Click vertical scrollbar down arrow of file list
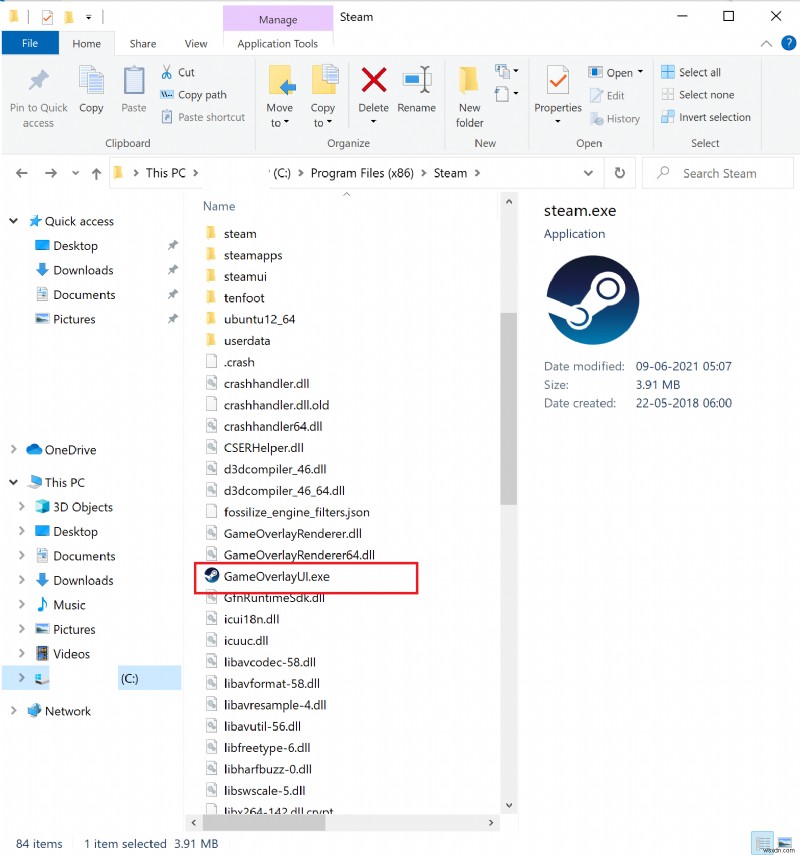The image size is (800, 855). tap(508, 805)
